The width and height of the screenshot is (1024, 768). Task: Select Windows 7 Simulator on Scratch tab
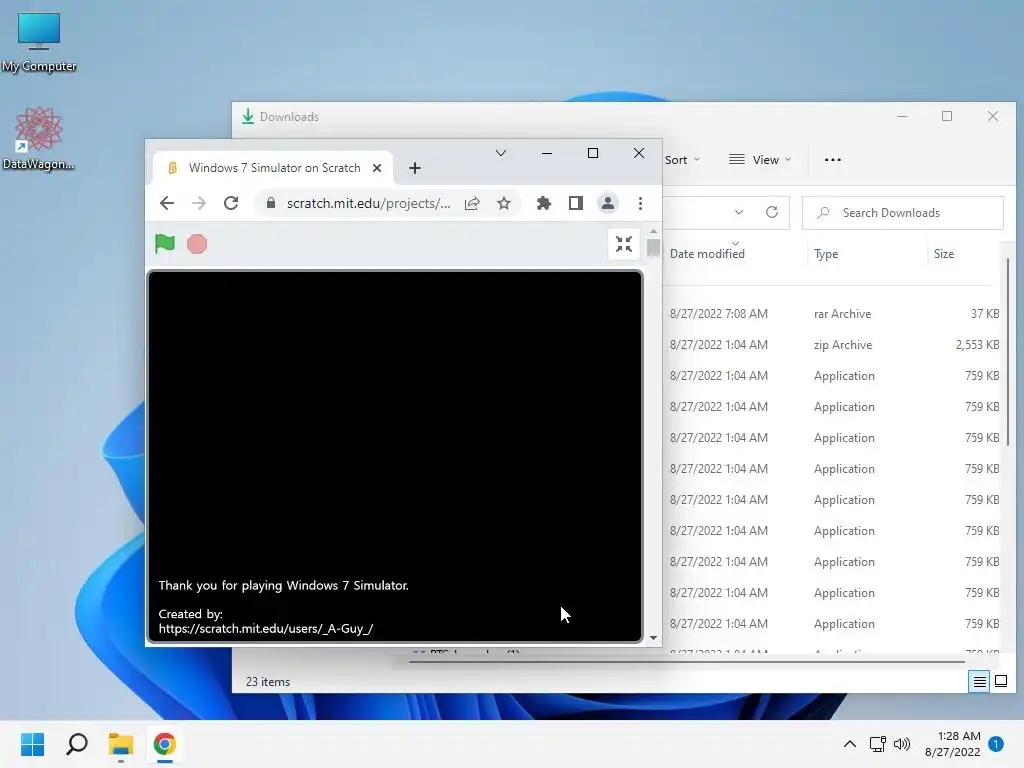pyautogui.click(x=273, y=168)
